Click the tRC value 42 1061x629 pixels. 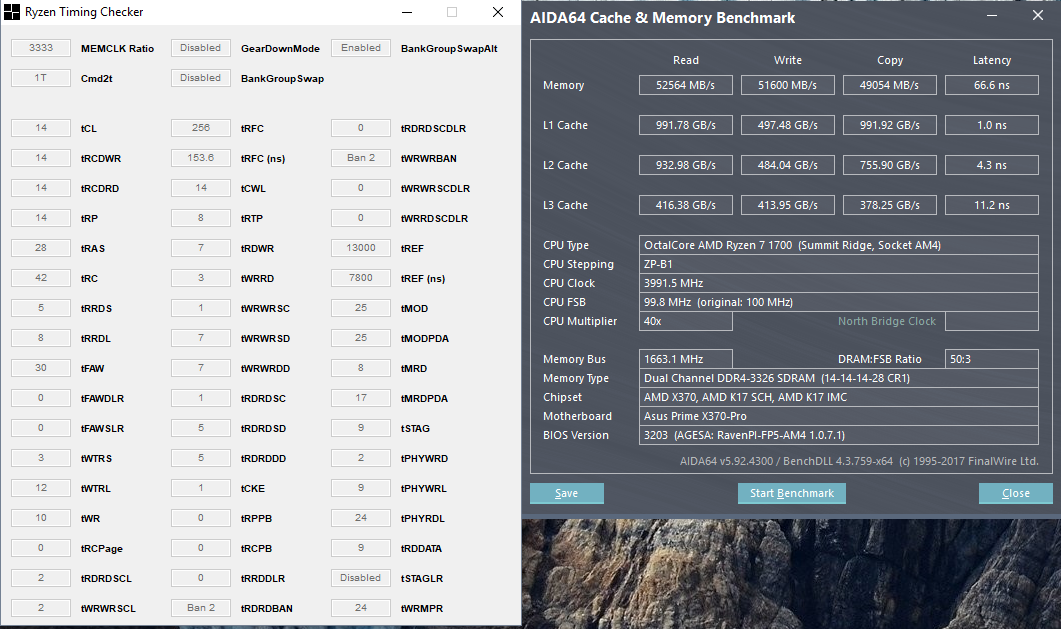(41, 278)
